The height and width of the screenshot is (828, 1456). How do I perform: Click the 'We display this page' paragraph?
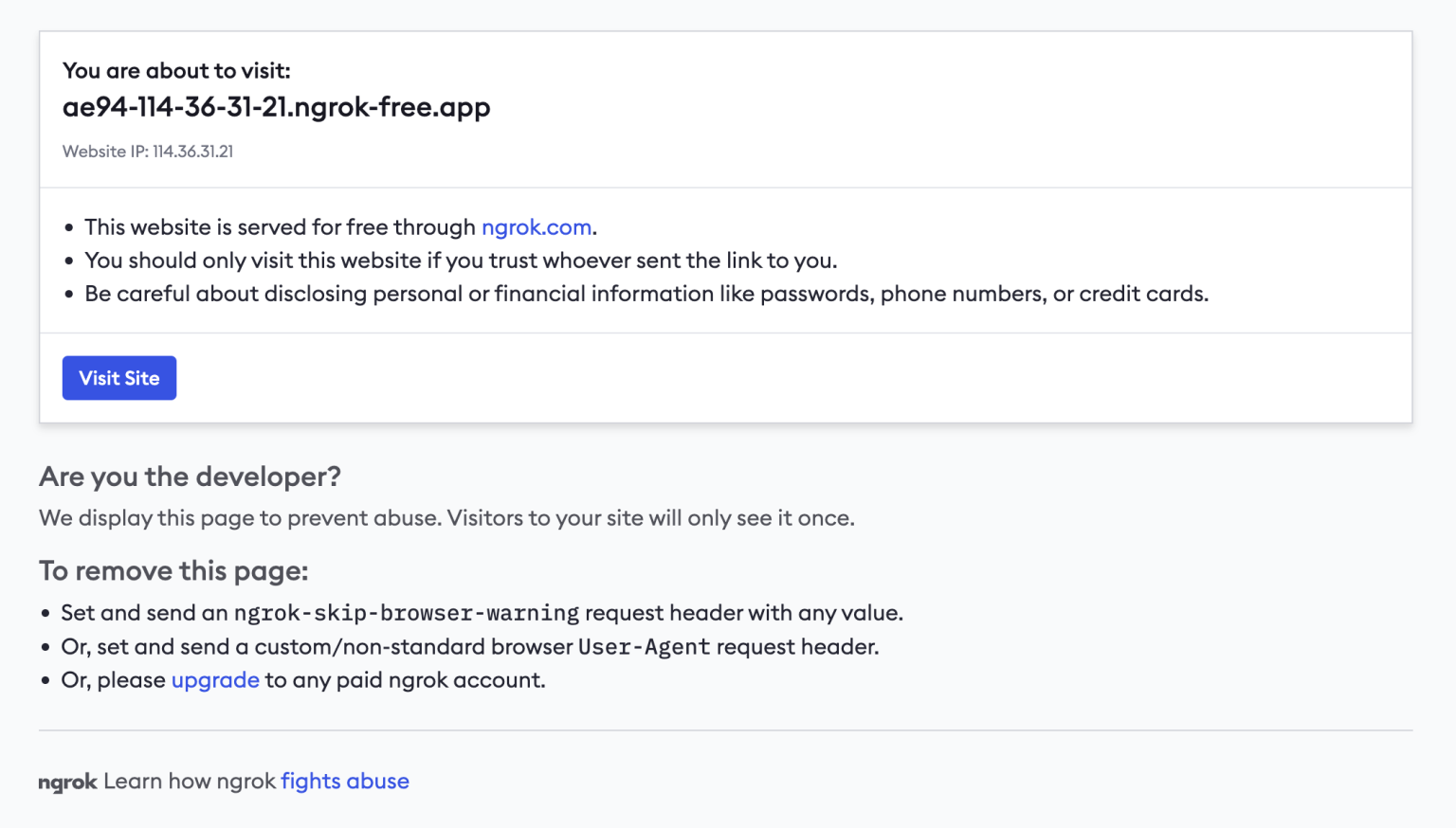pyautogui.click(x=446, y=518)
